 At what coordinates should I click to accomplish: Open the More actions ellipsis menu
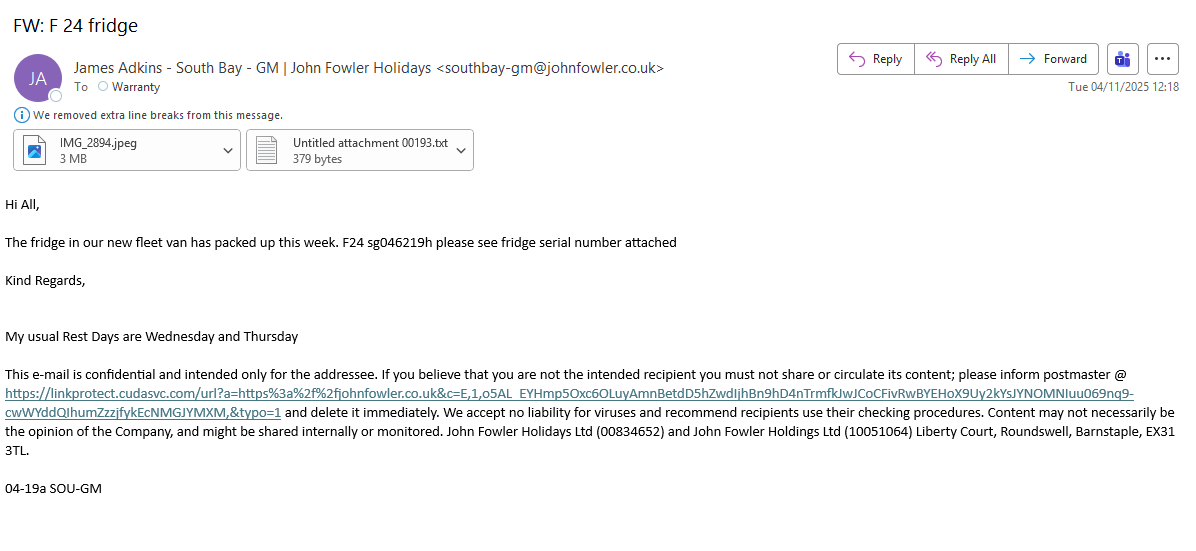tap(1162, 59)
